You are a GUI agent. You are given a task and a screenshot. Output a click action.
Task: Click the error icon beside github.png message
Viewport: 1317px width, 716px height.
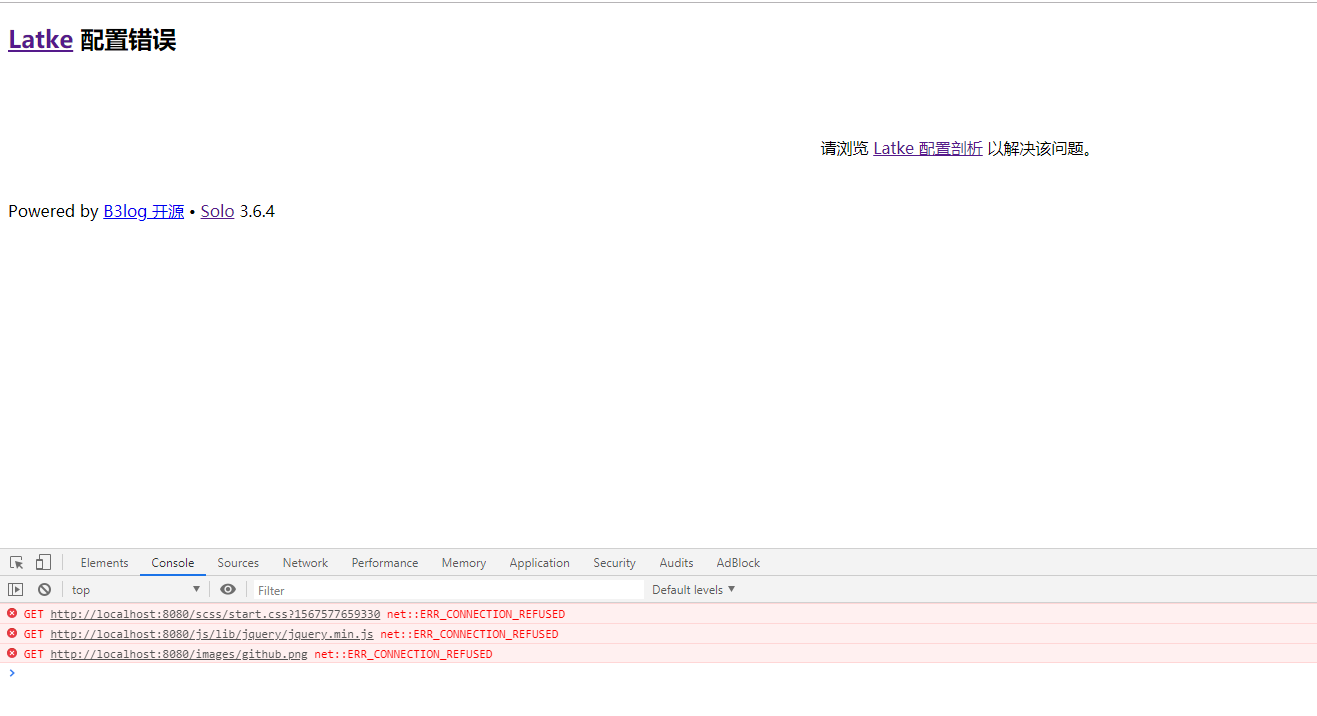coord(11,653)
